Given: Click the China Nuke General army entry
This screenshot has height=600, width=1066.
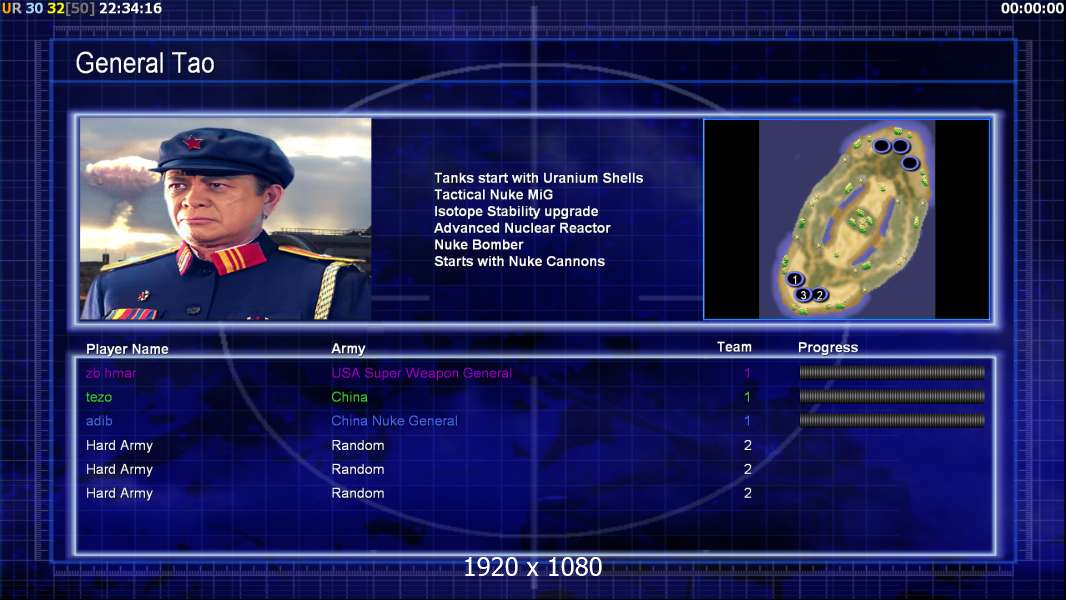Looking at the screenshot, I should coord(394,421).
